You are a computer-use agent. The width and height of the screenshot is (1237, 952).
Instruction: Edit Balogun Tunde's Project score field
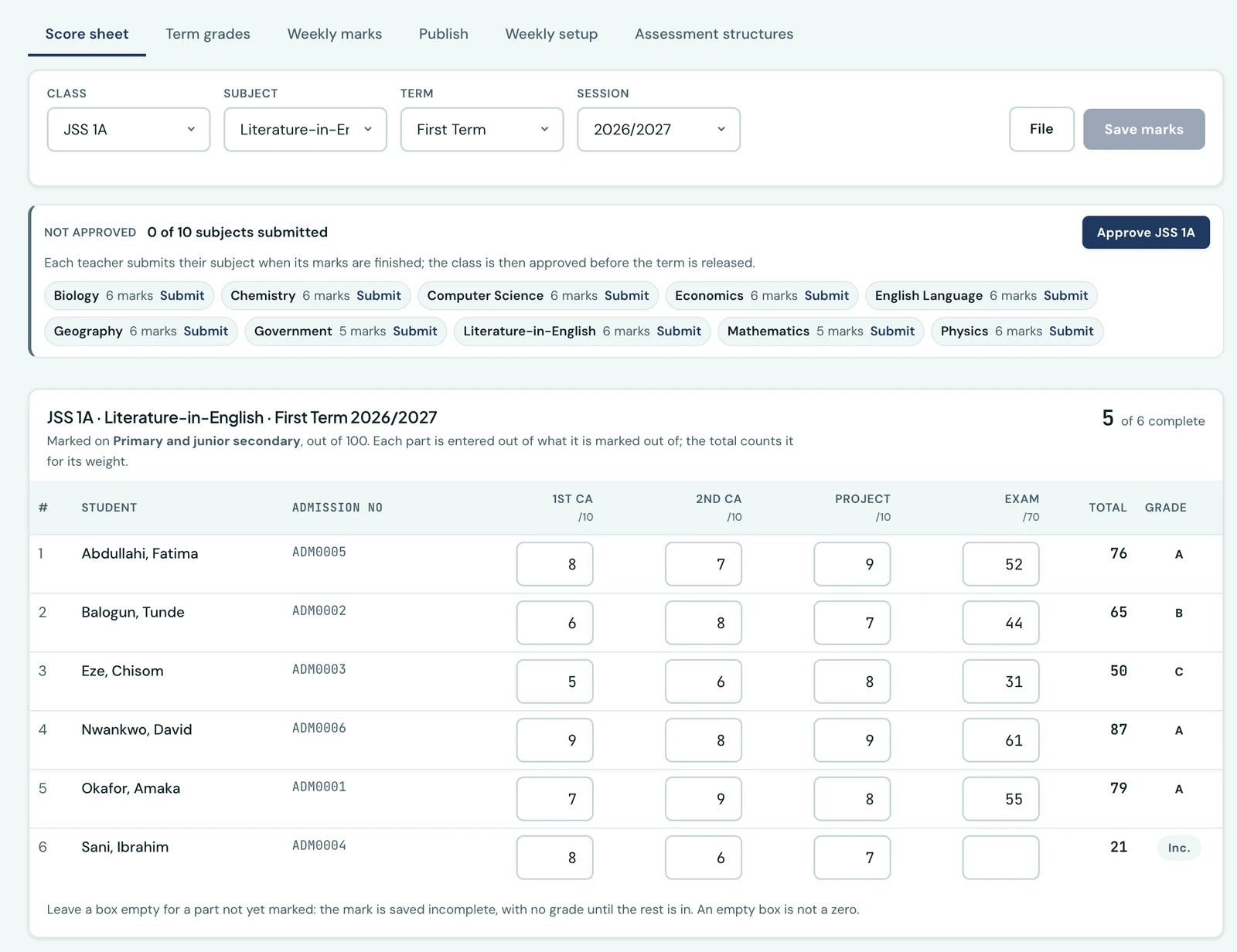tap(852, 623)
